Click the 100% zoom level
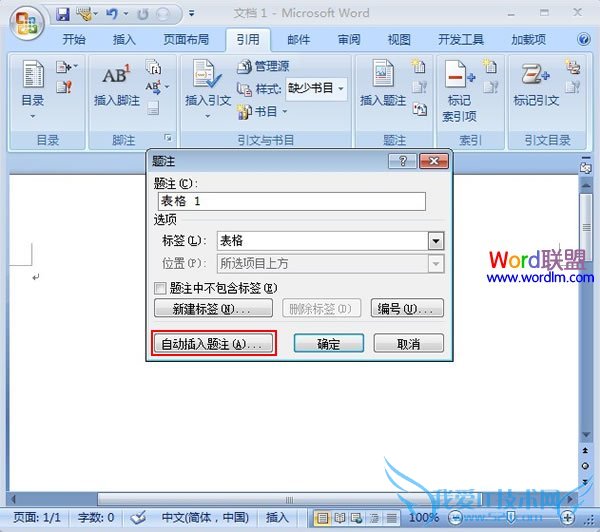This screenshot has height=532, width=600. (x=424, y=517)
